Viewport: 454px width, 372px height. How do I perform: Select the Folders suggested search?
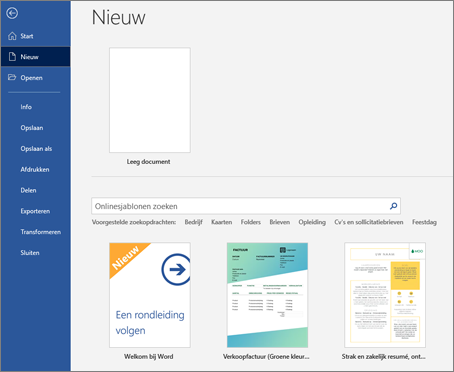[x=251, y=222]
